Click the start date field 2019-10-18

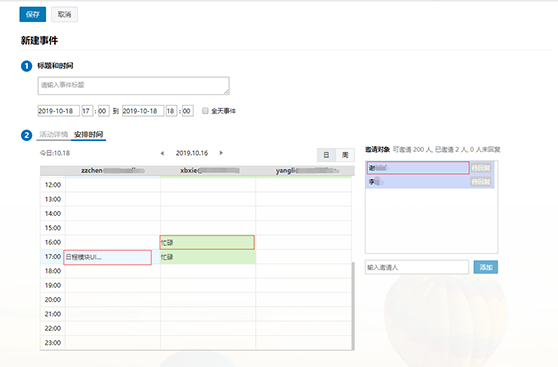(x=58, y=111)
